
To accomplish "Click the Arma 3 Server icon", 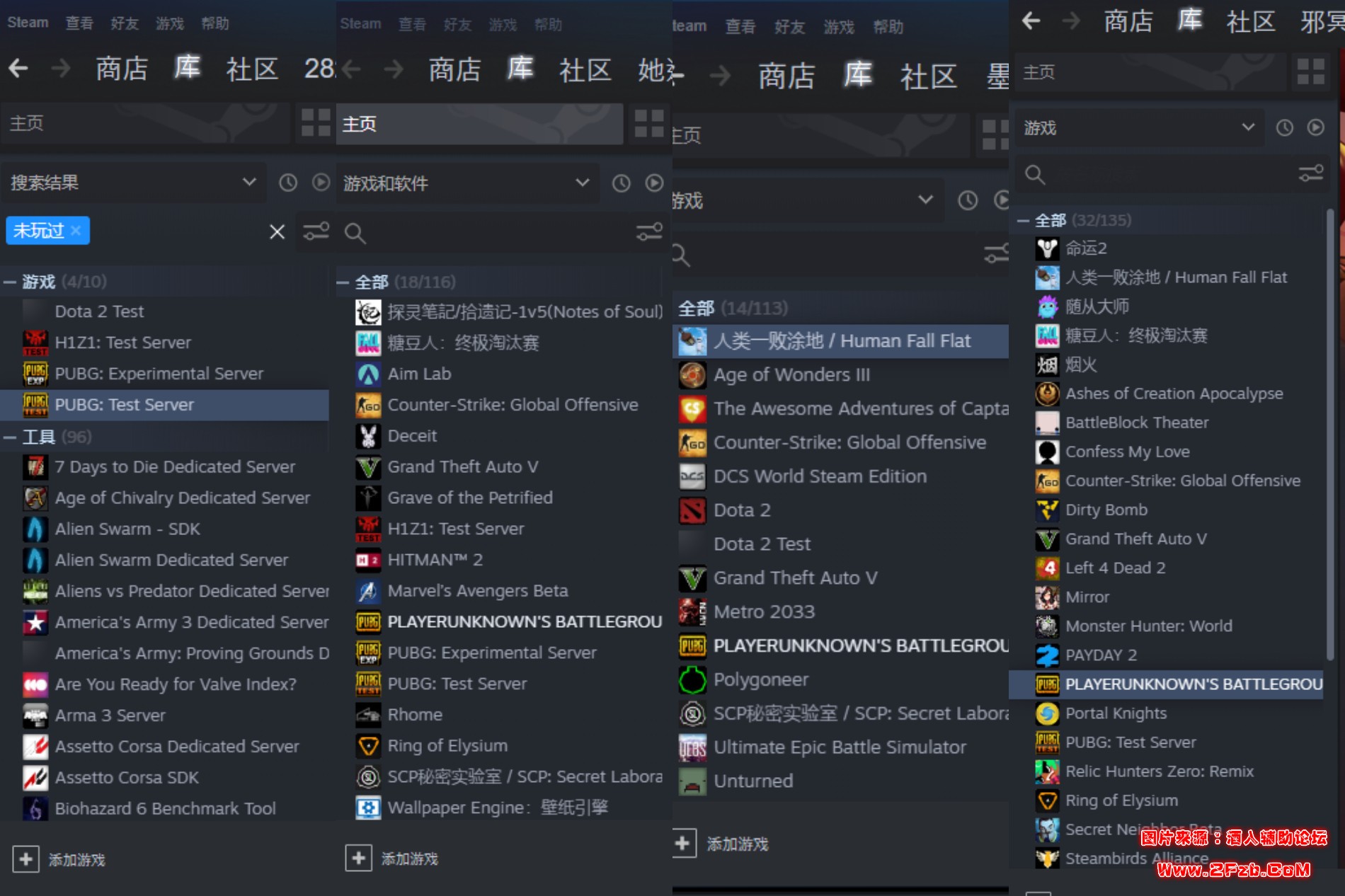I will pyautogui.click(x=35, y=716).
